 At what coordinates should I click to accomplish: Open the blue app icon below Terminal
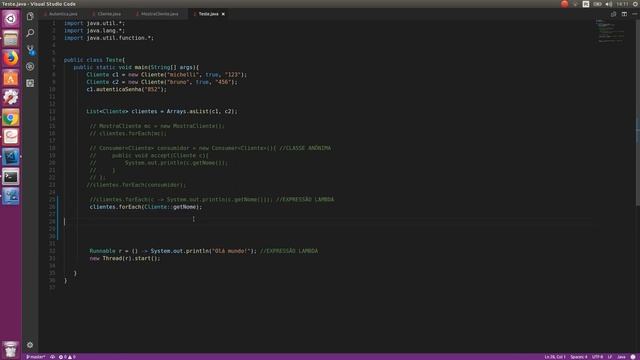tap(11, 196)
